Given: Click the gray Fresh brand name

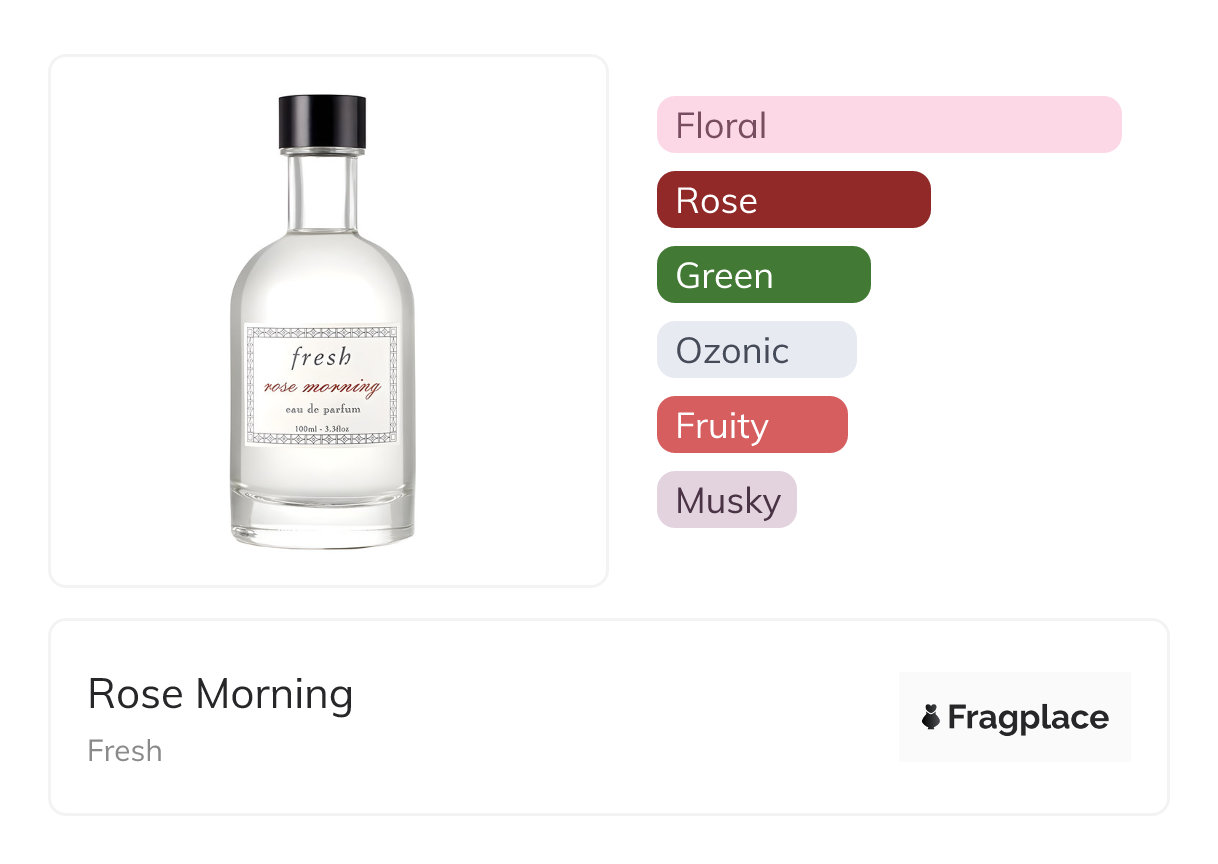Looking at the screenshot, I should click(125, 751).
